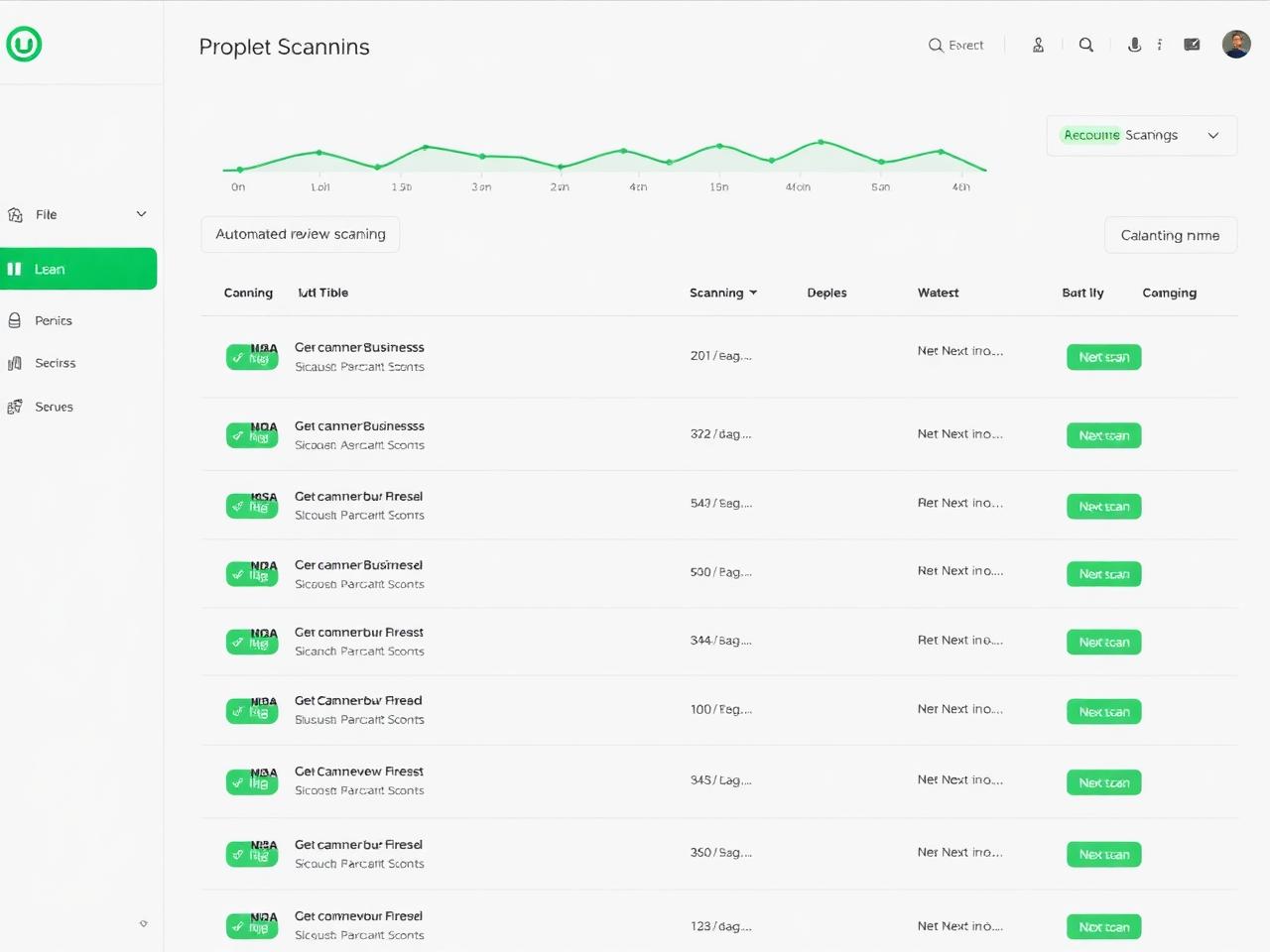Open Serues in the sidebar
The width and height of the screenshot is (1270, 952).
[x=55, y=407]
